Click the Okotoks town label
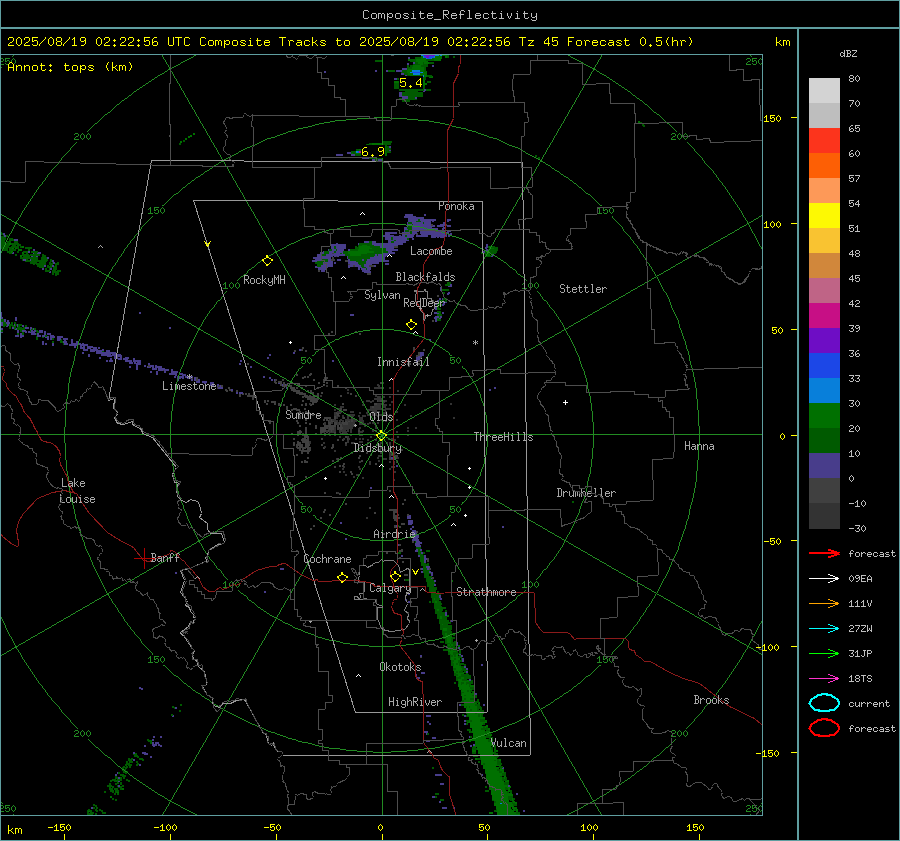Image resolution: width=900 pixels, height=841 pixels. pos(400,667)
